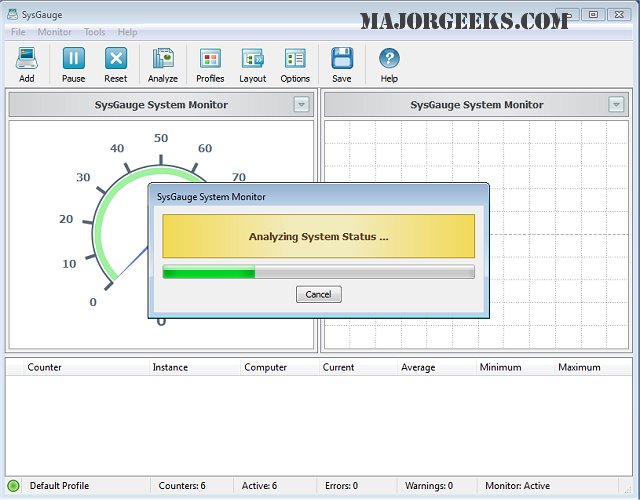Click the green status indicator in status bar
The height and width of the screenshot is (500, 640).
click(x=13, y=486)
